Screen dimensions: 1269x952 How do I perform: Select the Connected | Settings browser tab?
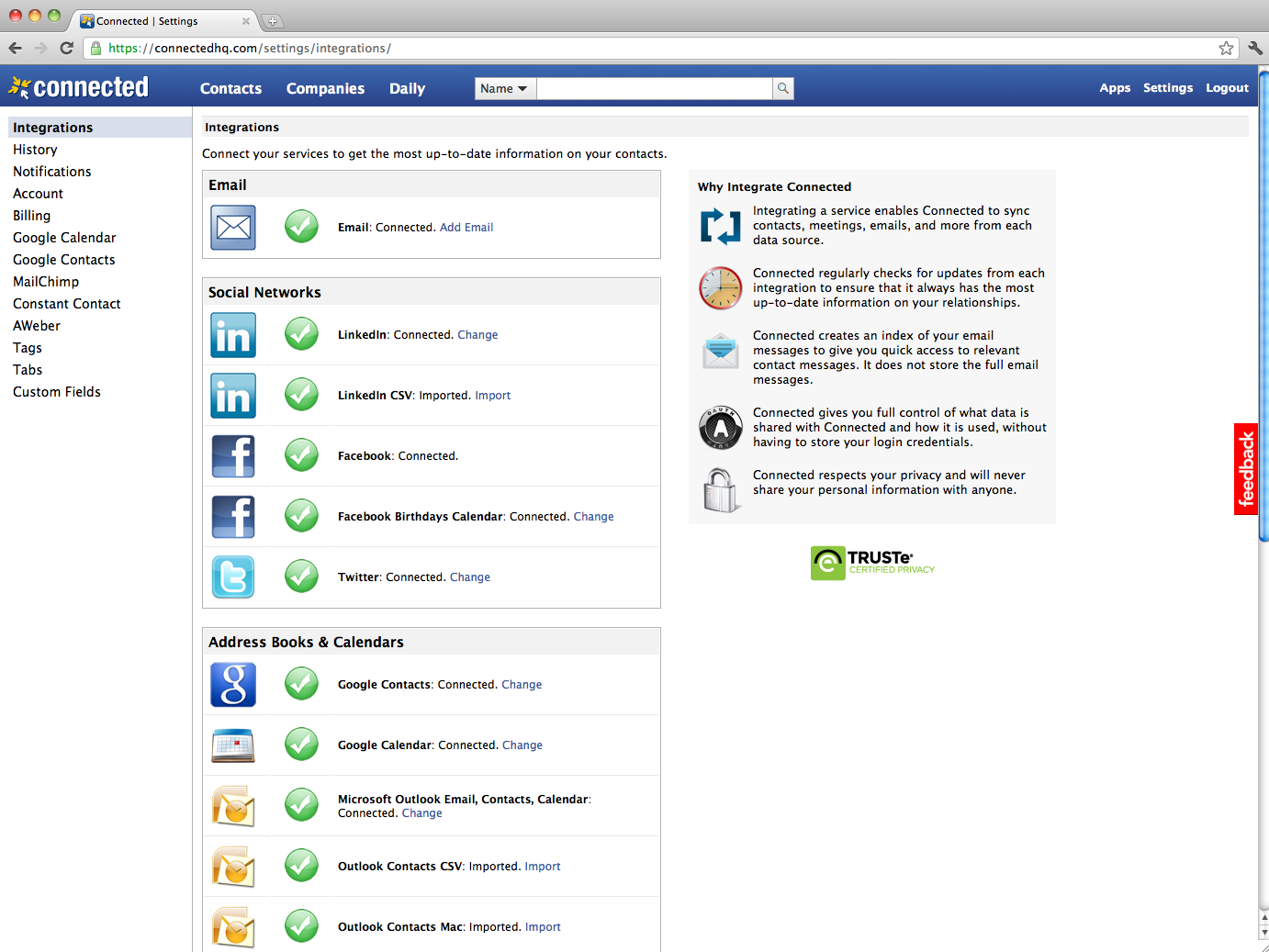163,20
